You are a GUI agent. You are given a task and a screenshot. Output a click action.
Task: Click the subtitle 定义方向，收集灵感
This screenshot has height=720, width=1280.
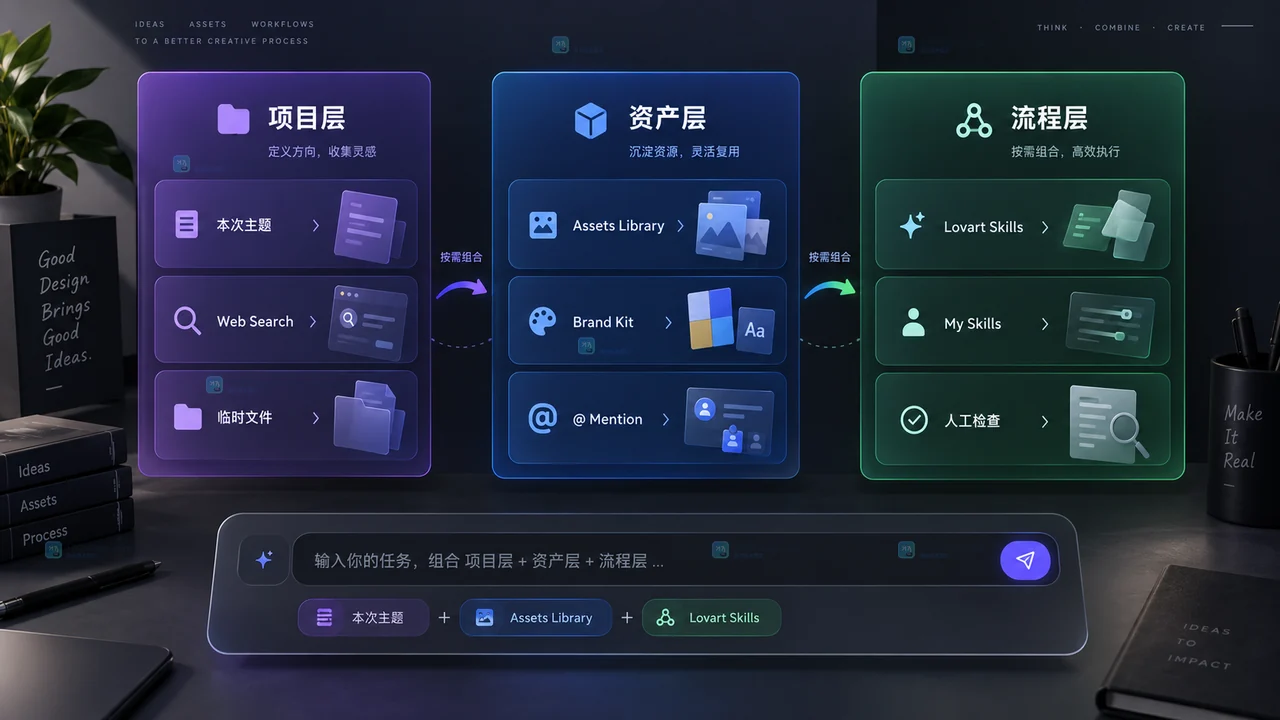click(322, 152)
